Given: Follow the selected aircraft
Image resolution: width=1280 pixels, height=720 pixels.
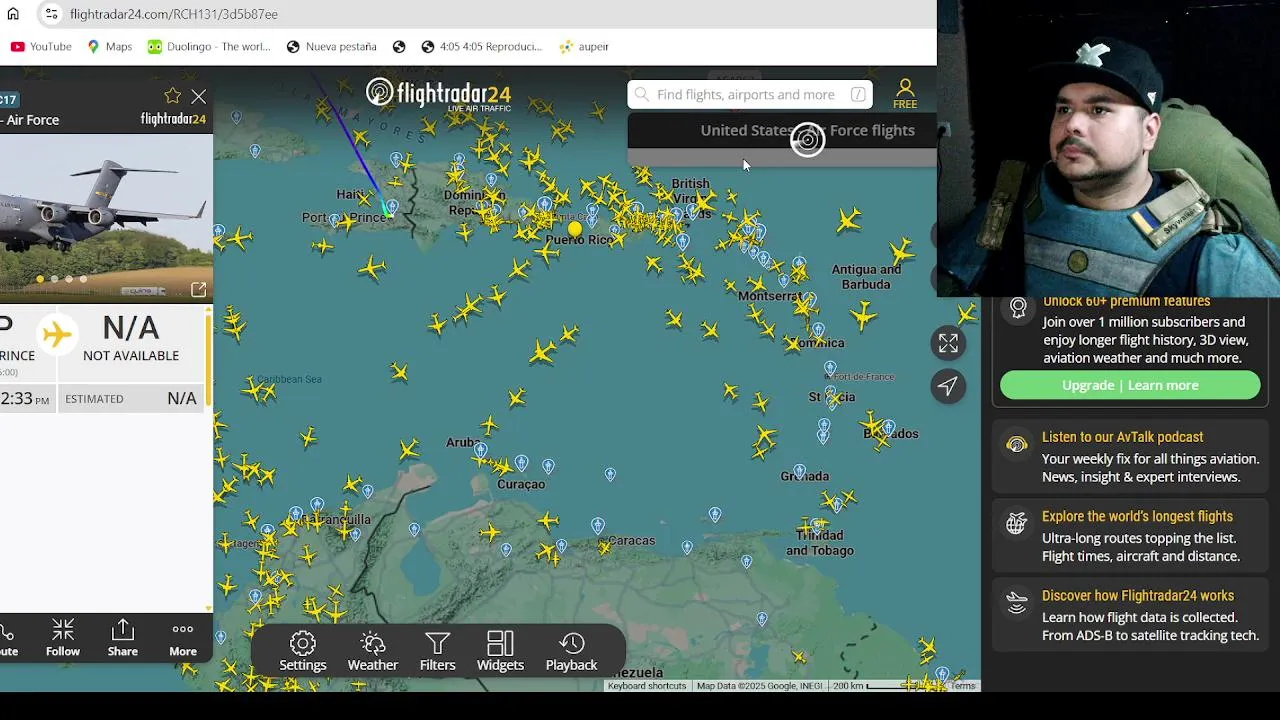Looking at the screenshot, I should tap(62, 638).
